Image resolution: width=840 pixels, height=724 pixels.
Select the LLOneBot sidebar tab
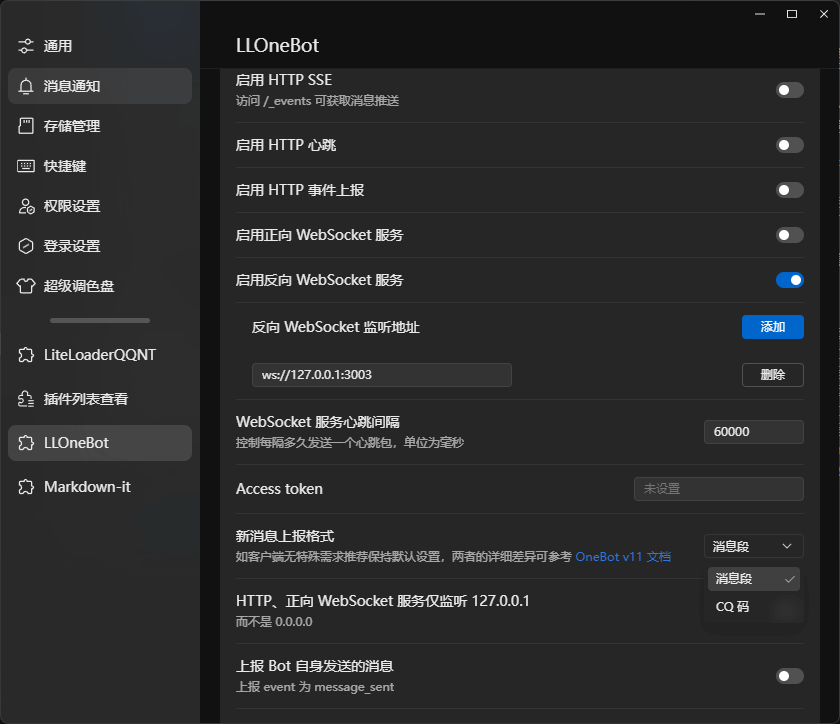100,443
